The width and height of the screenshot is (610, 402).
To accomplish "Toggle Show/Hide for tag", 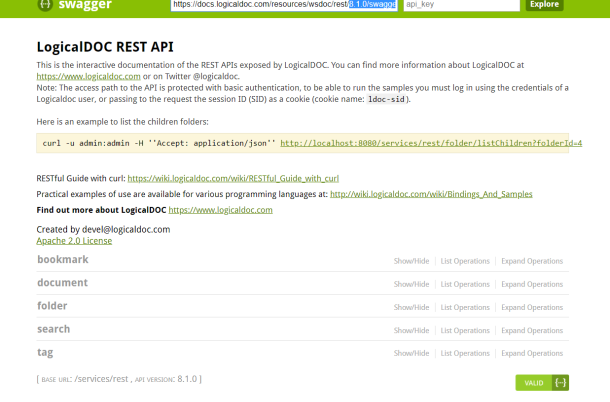I will (411, 353).
